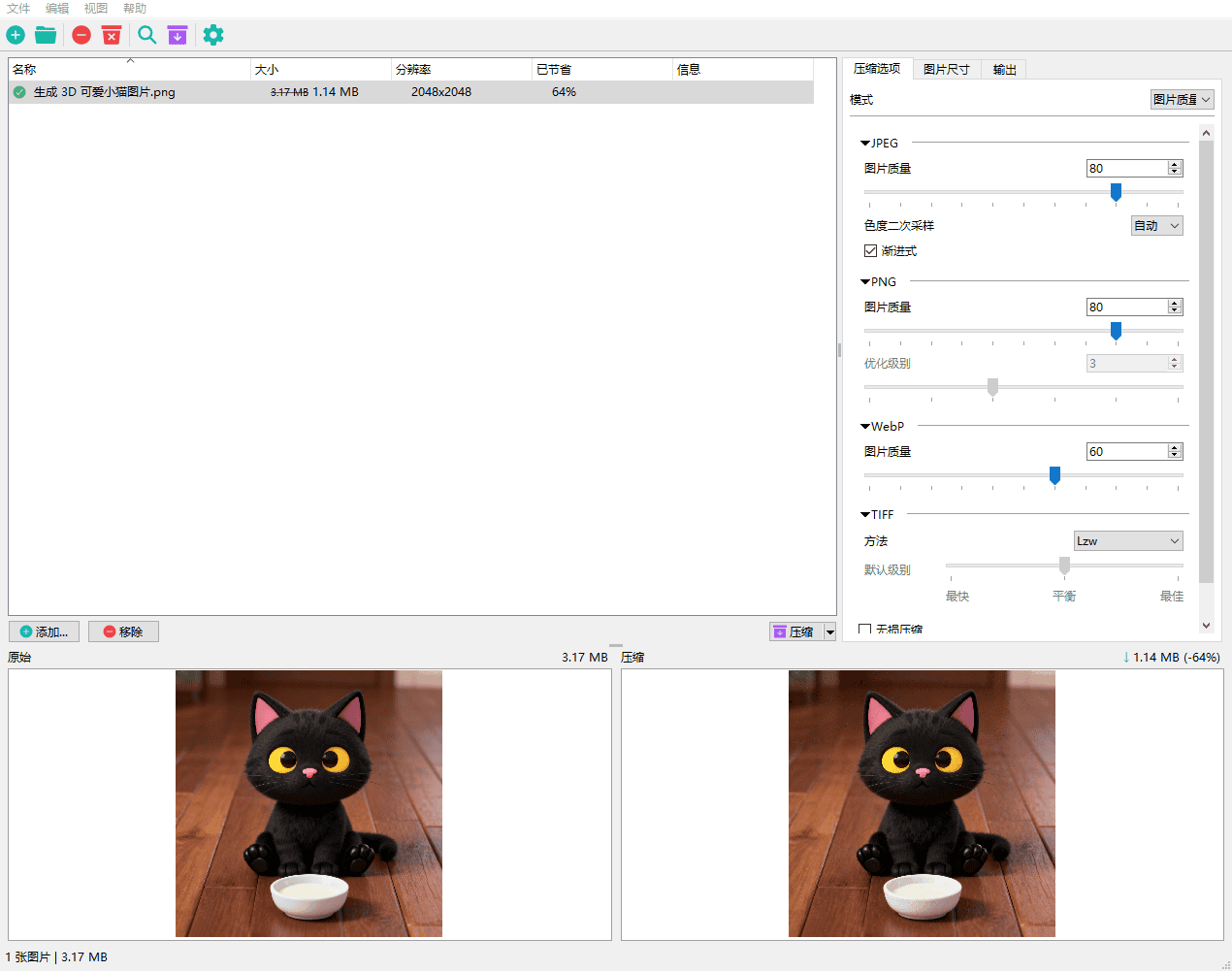Viewport: 1232px width, 971px height.
Task: Open the 色度二次采样 自动 dropdown
Action: point(1157,226)
